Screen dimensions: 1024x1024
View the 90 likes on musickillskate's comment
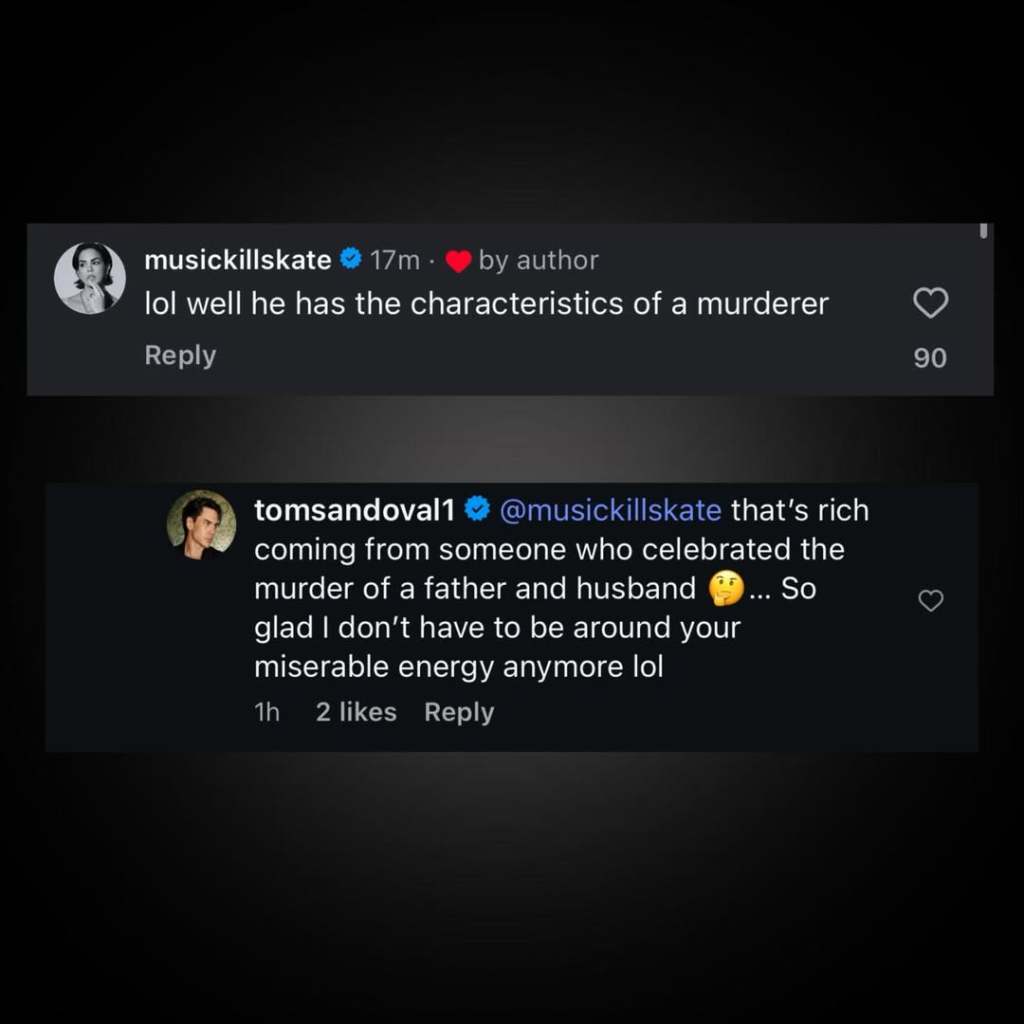pos(929,357)
